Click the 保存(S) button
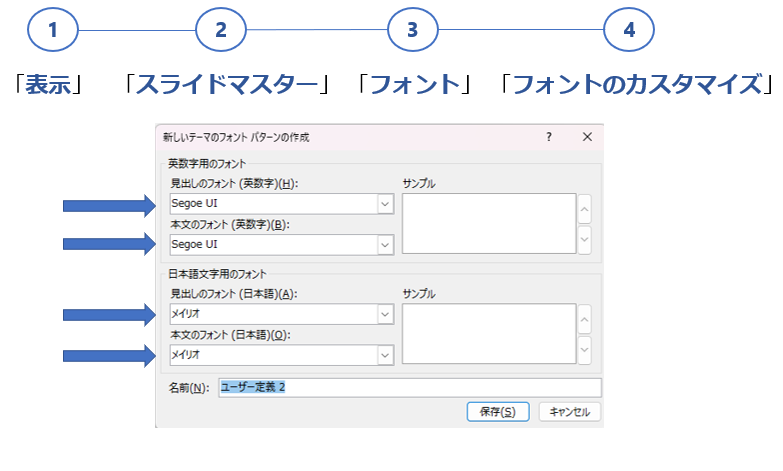Screen dimensions: 783x471 click(x=498, y=411)
